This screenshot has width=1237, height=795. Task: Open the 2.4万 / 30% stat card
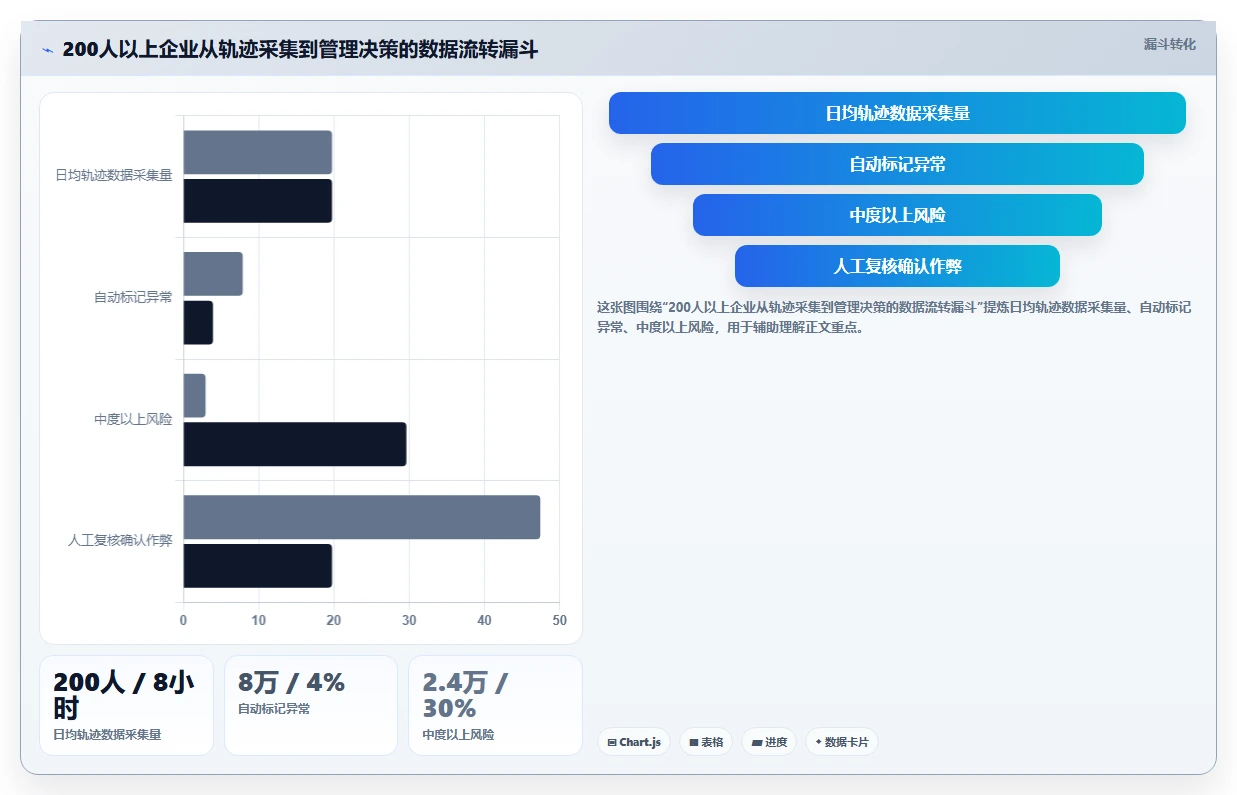pyautogui.click(x=495, y=705)
